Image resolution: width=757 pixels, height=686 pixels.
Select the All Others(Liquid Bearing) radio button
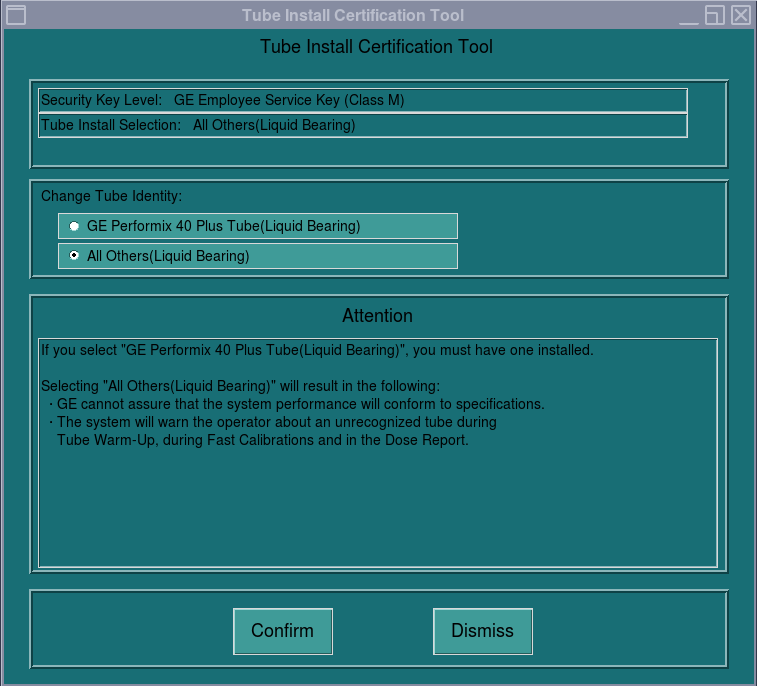(x=74, y=256)
